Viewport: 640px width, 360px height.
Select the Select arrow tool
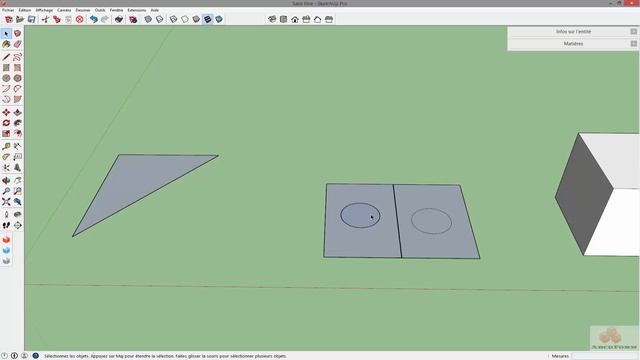click(x=6, y=33)
